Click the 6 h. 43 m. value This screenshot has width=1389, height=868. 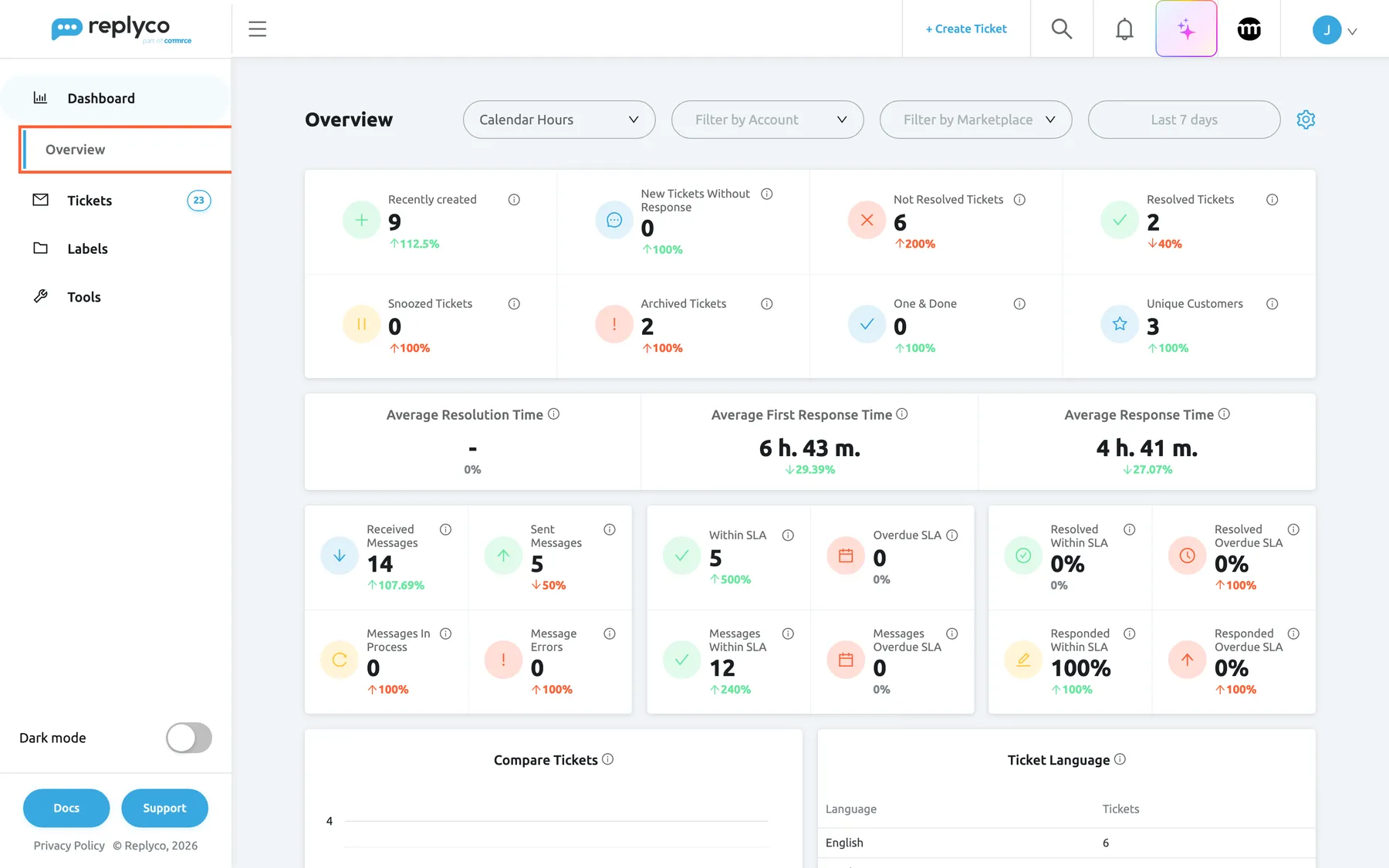(x=809, y=448)
